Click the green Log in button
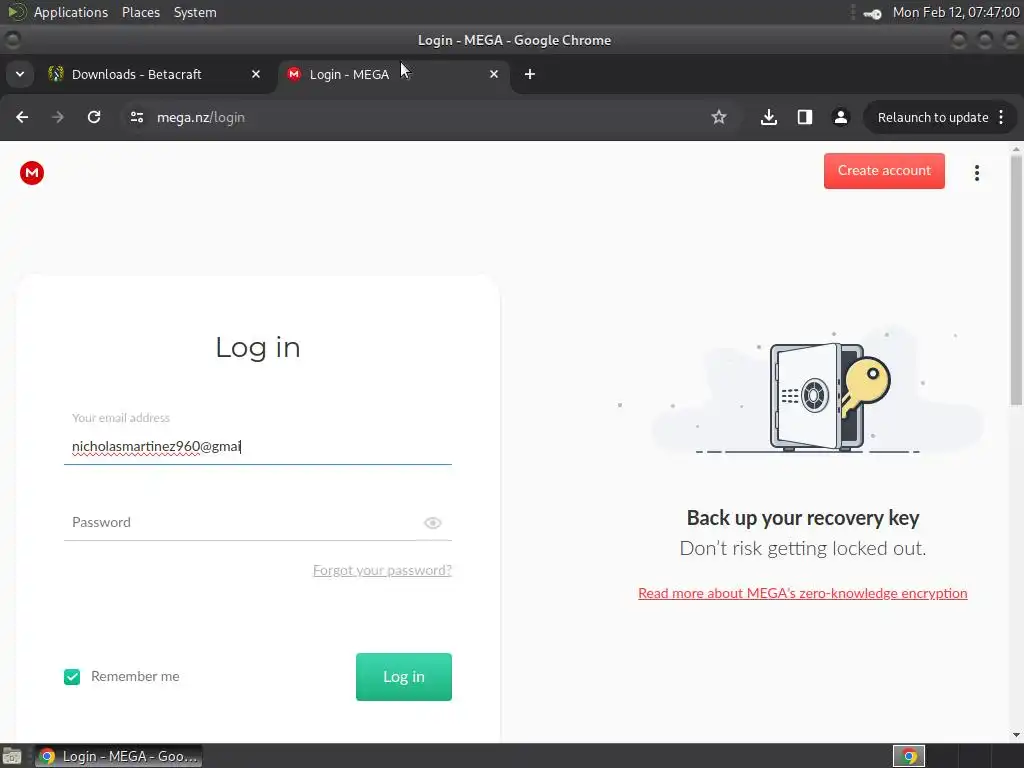1024x768 pixels. [x=404, y=677]
